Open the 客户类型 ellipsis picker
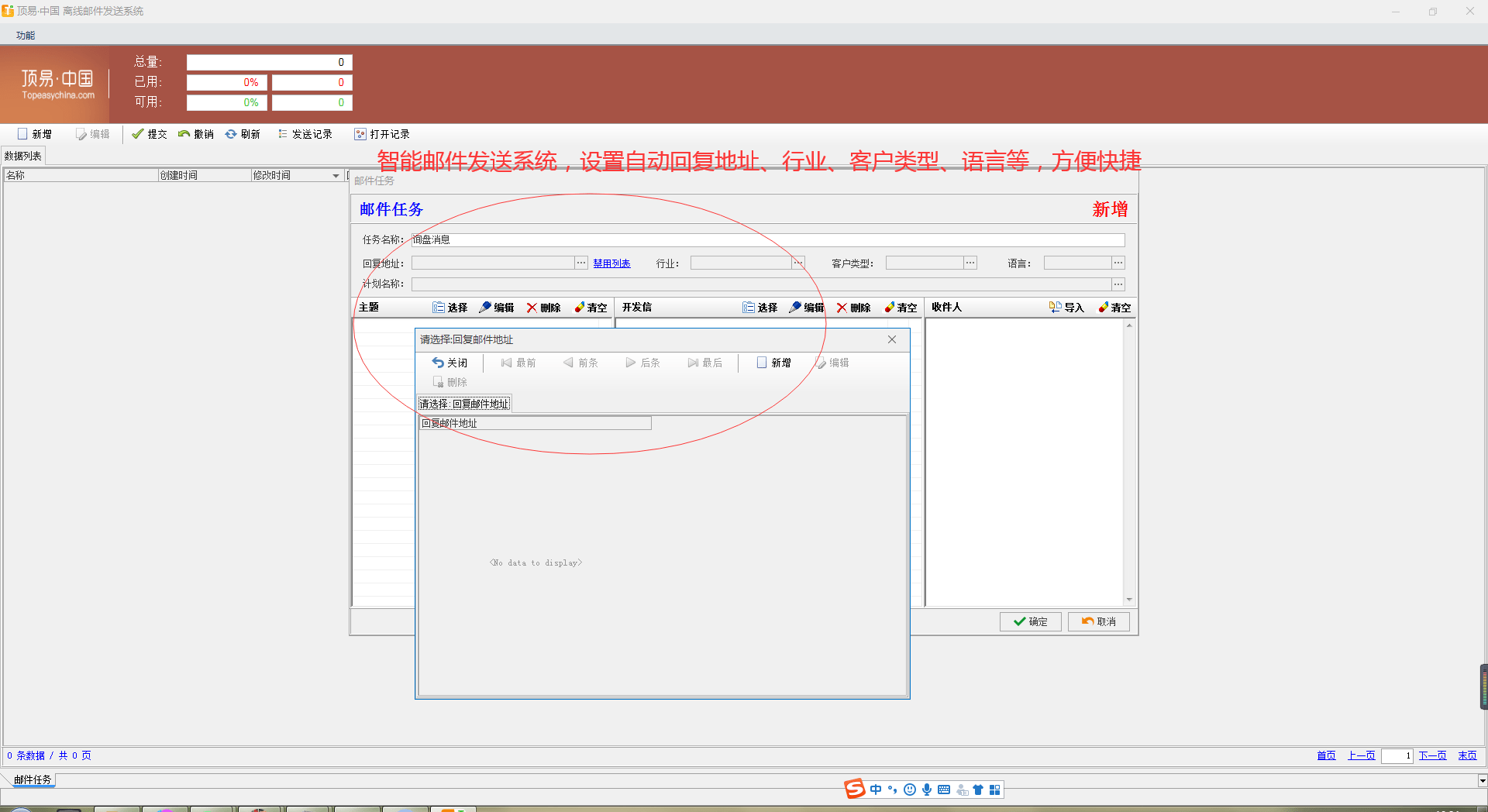 pyautogui.click(x=970, y=263)
